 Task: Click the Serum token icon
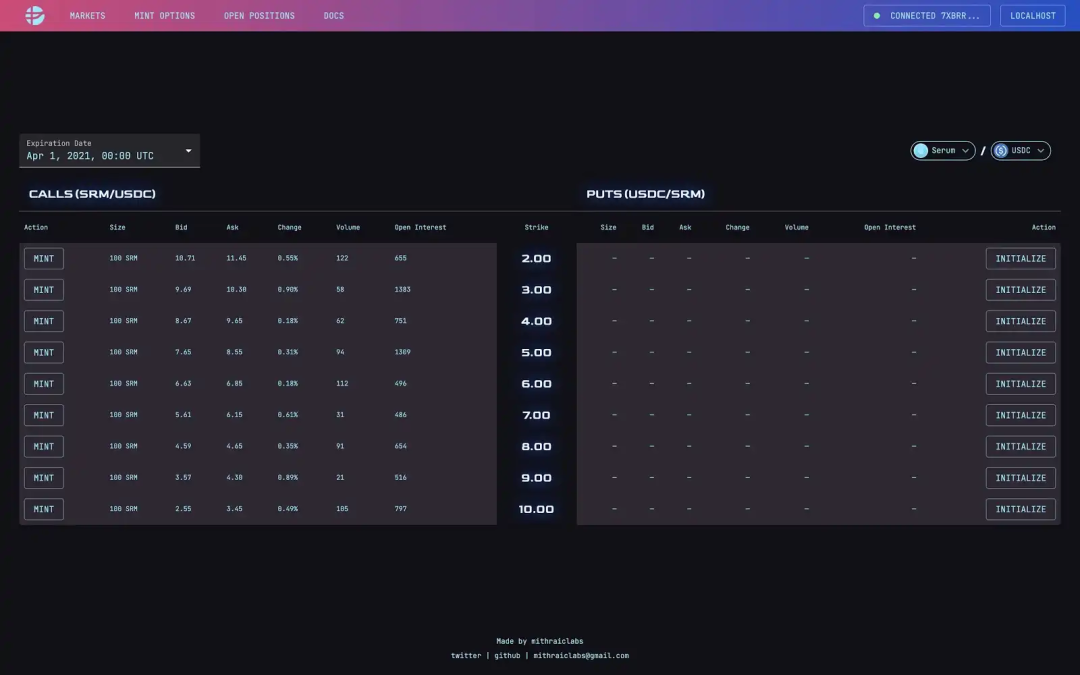click(x=920, y=150)
